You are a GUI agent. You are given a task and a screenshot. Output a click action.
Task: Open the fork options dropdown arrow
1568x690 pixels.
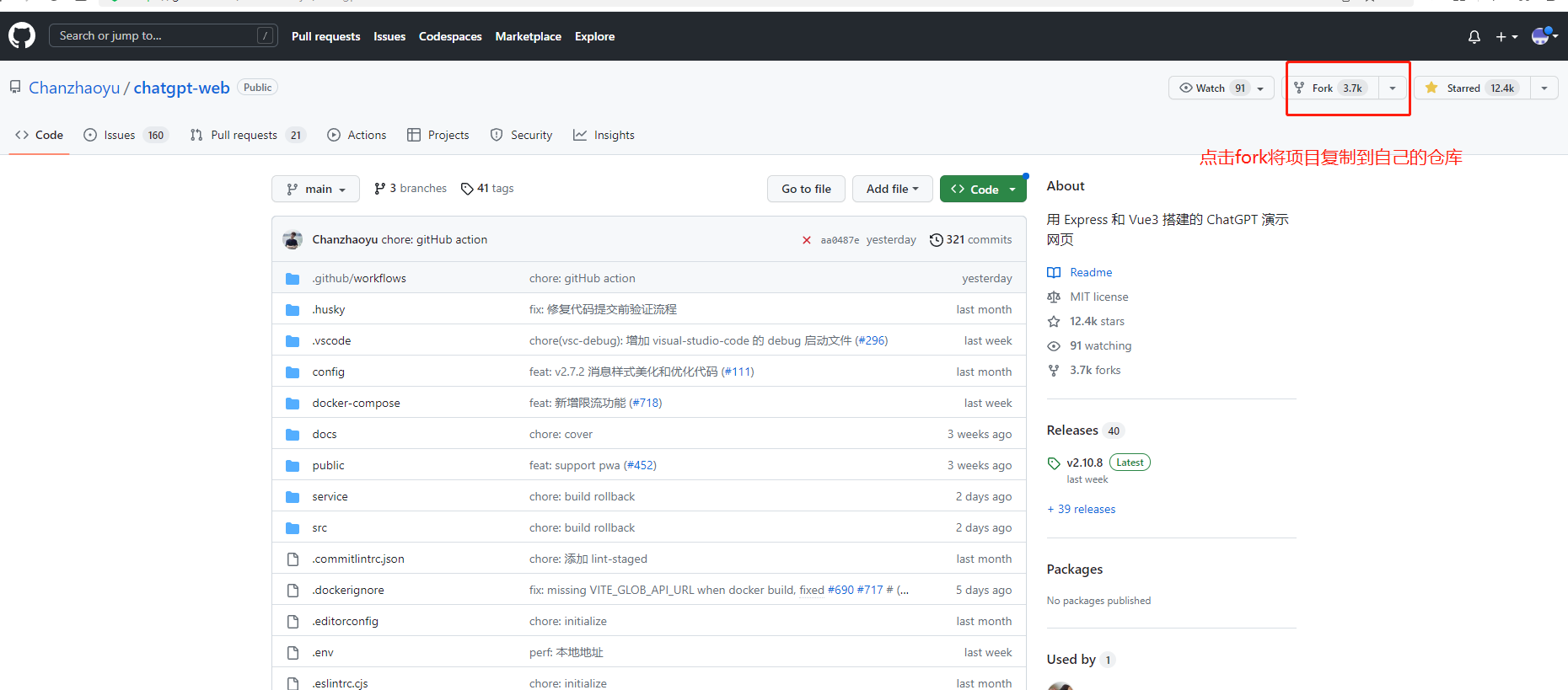tap(1393, 88)
